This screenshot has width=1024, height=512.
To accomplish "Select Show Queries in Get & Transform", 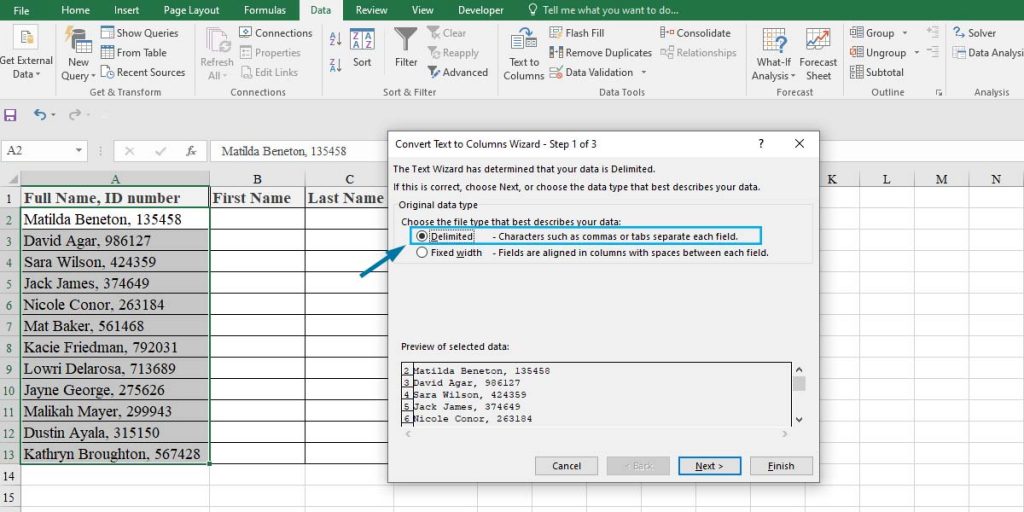I will pyautogui.click(x=140, y=33).
